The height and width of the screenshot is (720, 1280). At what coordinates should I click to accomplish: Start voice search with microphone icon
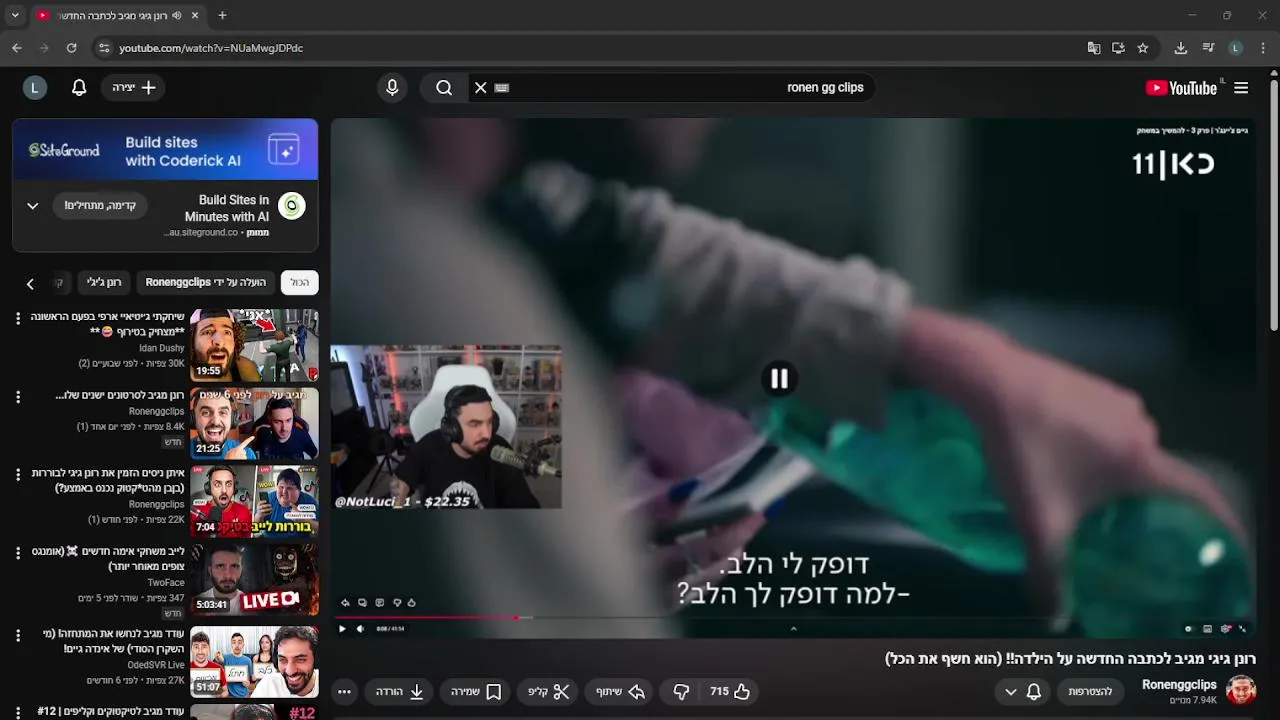click(x=392, y=88)
